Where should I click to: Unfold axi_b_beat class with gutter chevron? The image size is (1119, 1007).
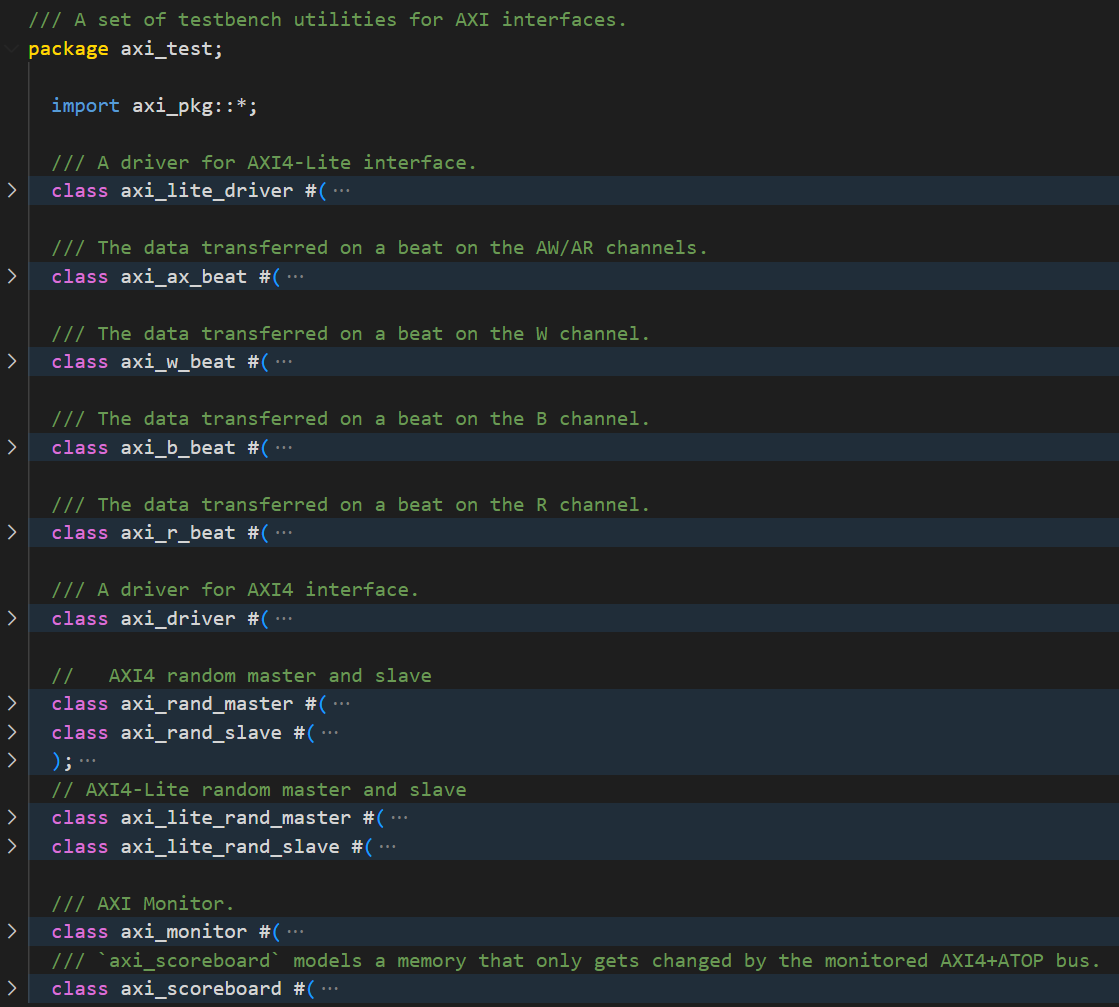pos(12,447)
